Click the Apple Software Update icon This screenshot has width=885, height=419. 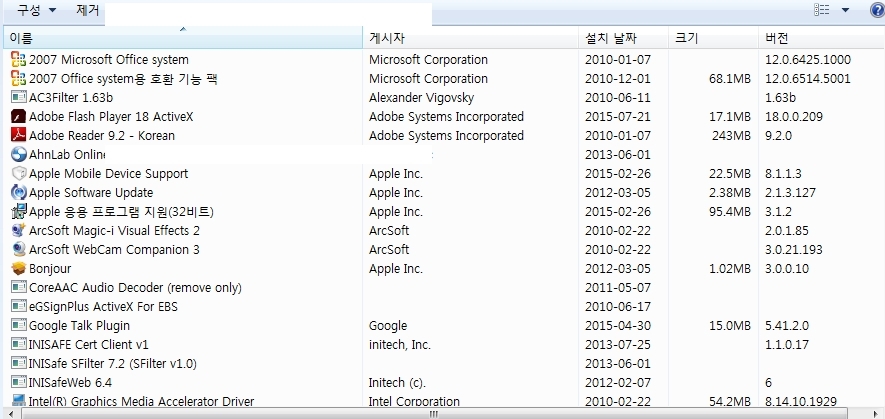18,193
